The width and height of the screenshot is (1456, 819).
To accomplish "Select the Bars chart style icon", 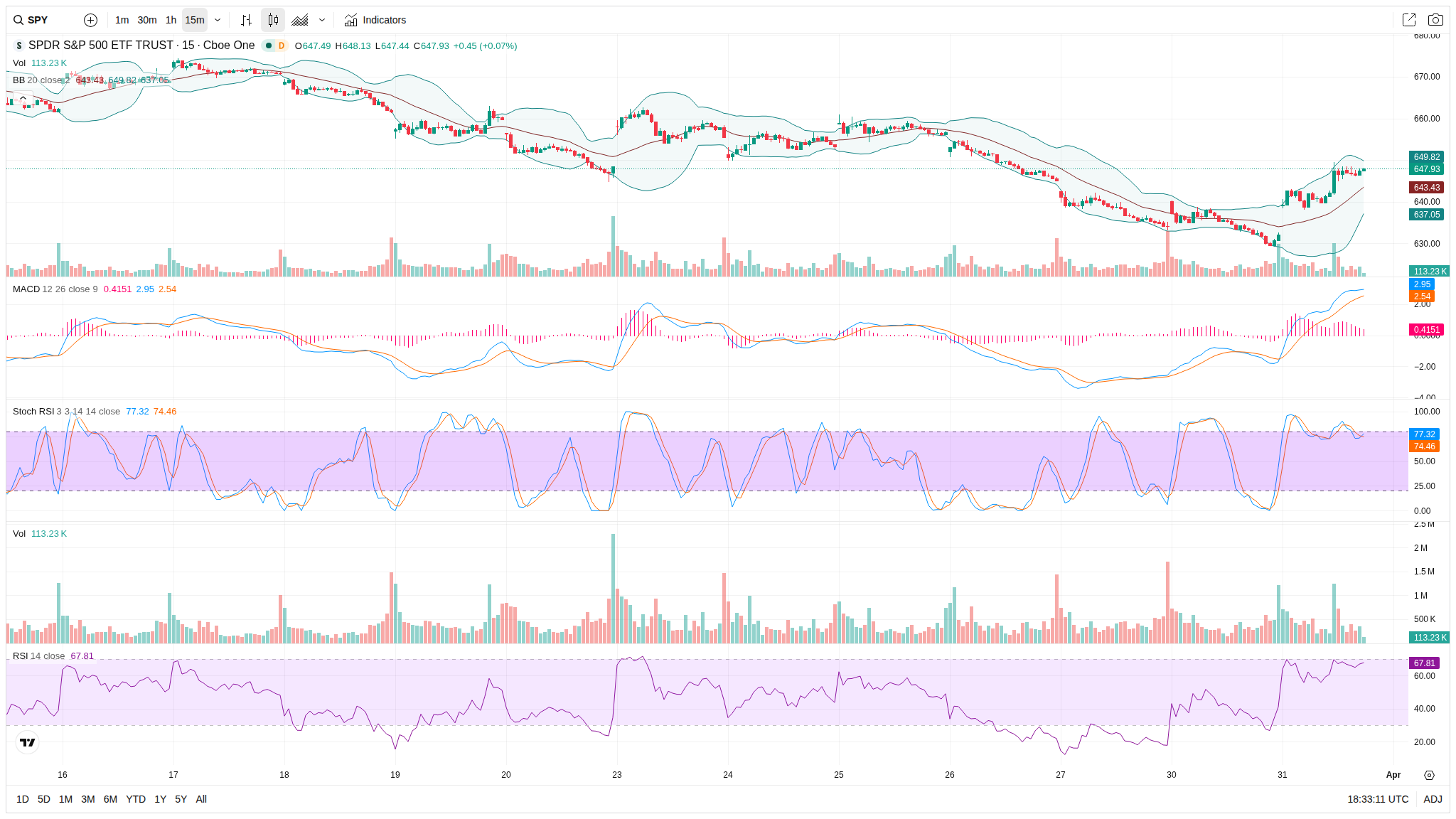I will pyautogui.click(x=246, y=20).
